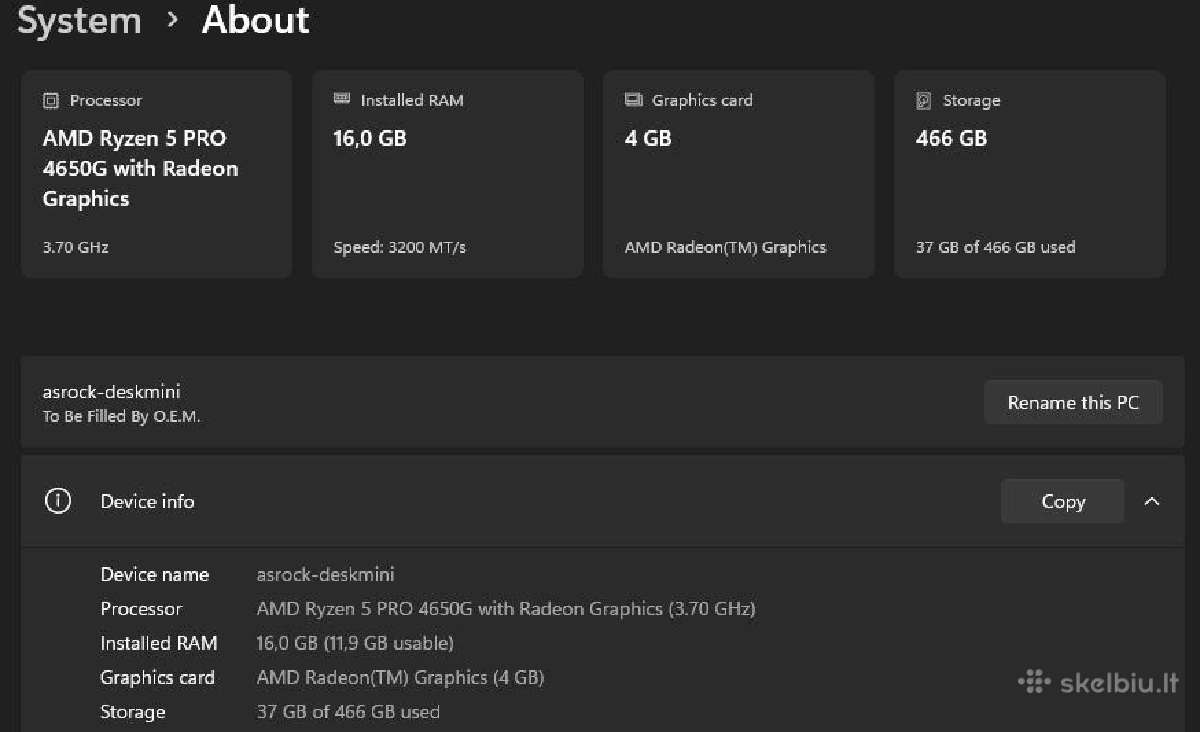This screenshot has height=732, width=1200.
Task: Click the Graphics card icon
Action: (x=633, y=100)
